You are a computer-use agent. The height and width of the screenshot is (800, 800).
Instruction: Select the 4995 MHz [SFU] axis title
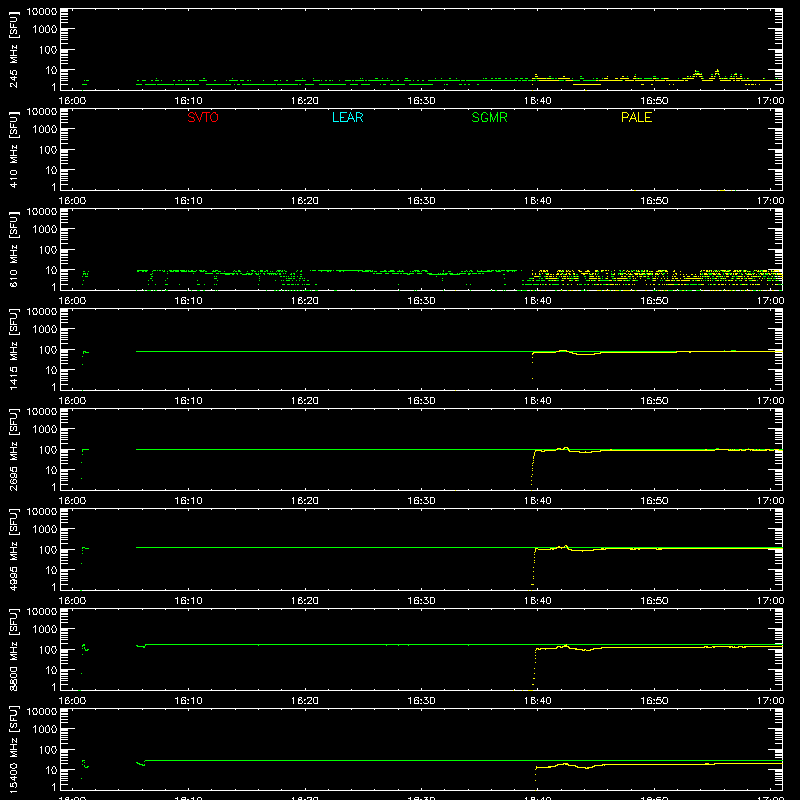click(x=14, y=549)
